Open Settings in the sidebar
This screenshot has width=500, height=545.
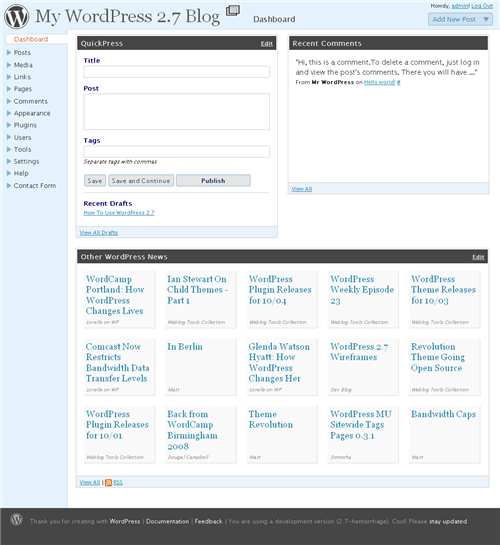pos(26,161)
